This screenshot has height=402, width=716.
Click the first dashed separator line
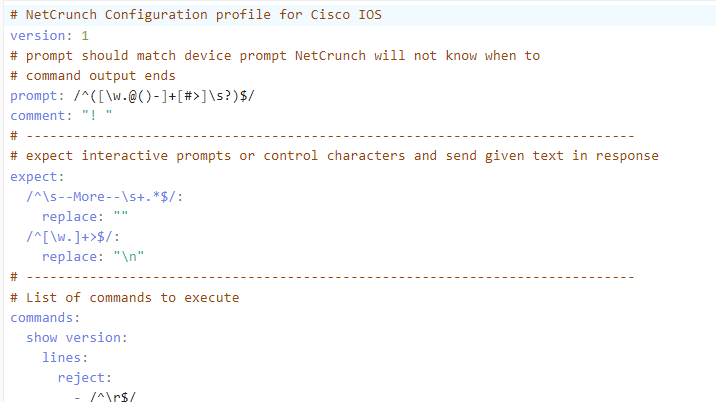322,136
